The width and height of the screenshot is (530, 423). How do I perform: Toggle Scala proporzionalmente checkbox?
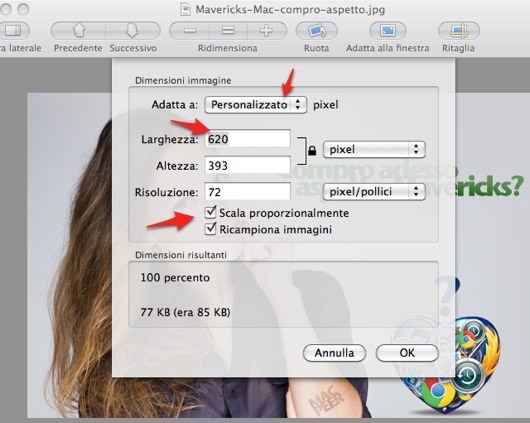(x=211, y=212)
